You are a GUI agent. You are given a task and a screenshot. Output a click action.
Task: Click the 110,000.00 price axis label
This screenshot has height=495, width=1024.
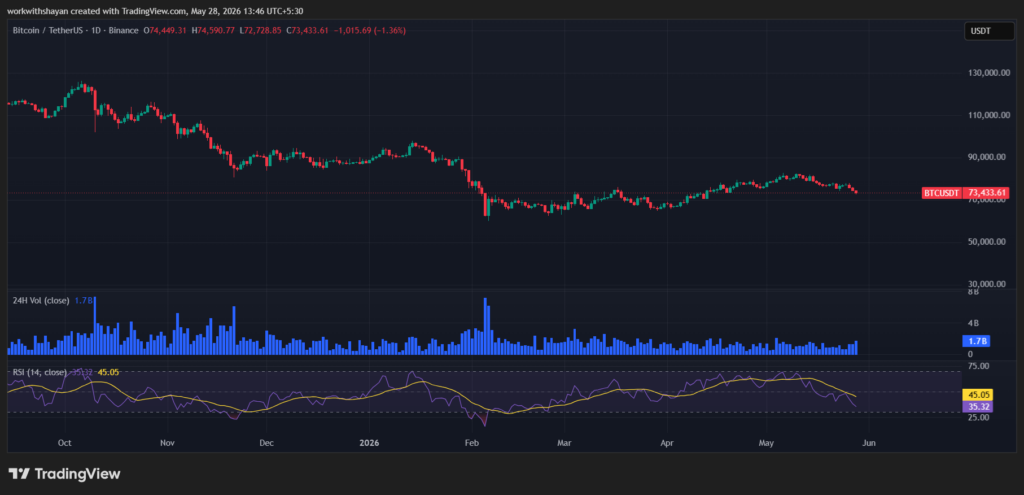(989, 115)
